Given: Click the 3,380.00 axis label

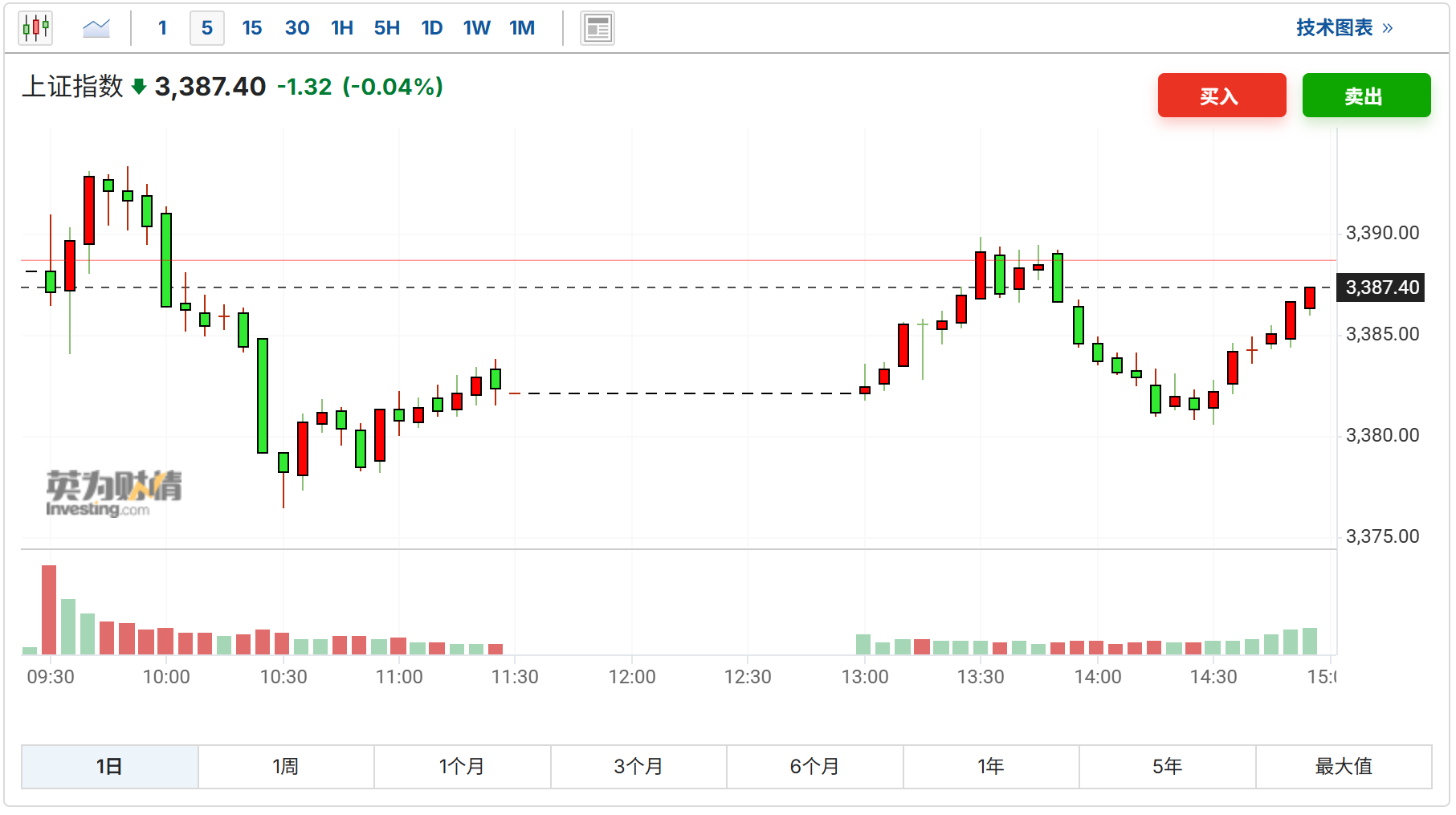Looking at the screenshot, I should [x=1382, y=435].
